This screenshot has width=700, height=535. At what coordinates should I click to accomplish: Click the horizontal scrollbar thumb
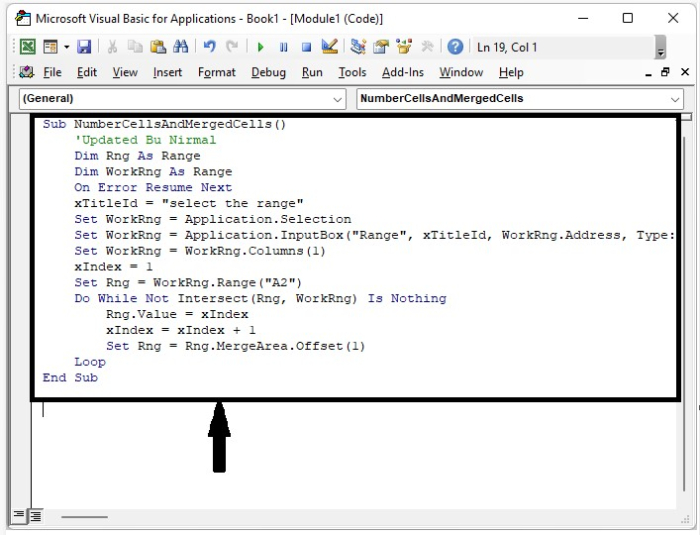click(84, 517)
